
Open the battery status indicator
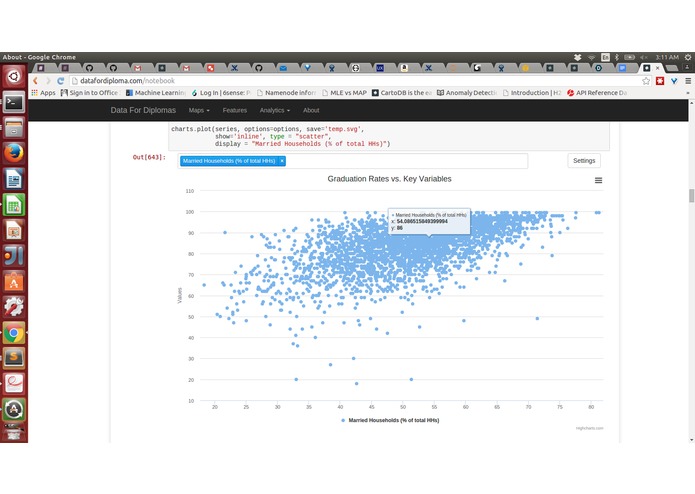tap(629, 57)
